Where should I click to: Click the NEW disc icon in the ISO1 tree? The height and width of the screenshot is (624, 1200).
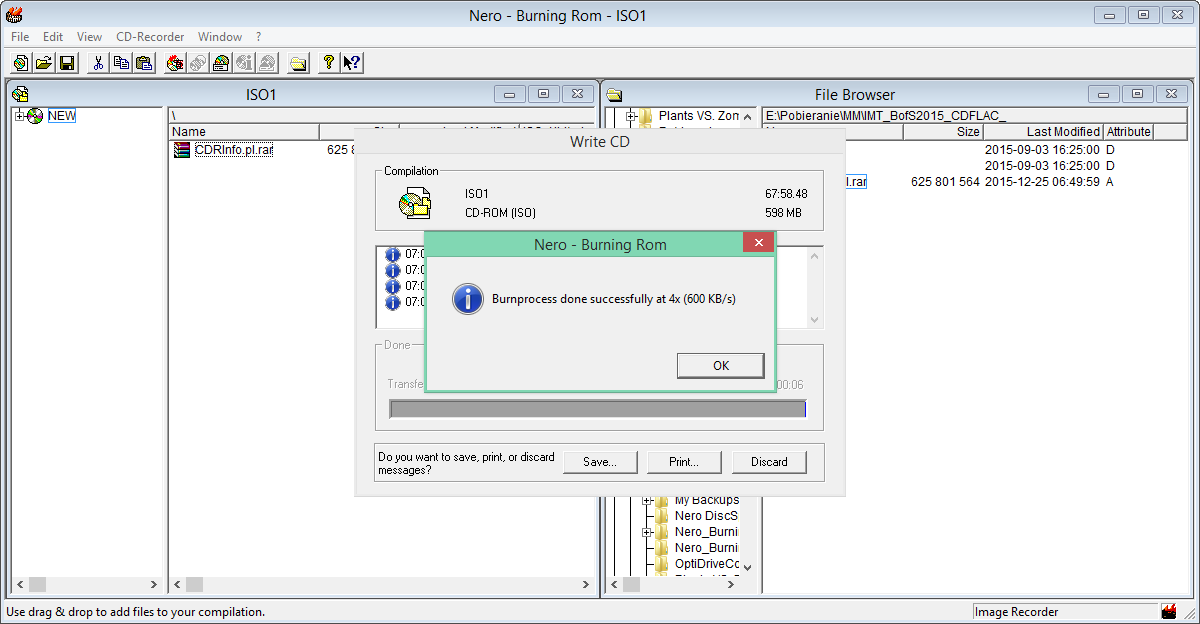pyautogui.click(x=36, y=116)
